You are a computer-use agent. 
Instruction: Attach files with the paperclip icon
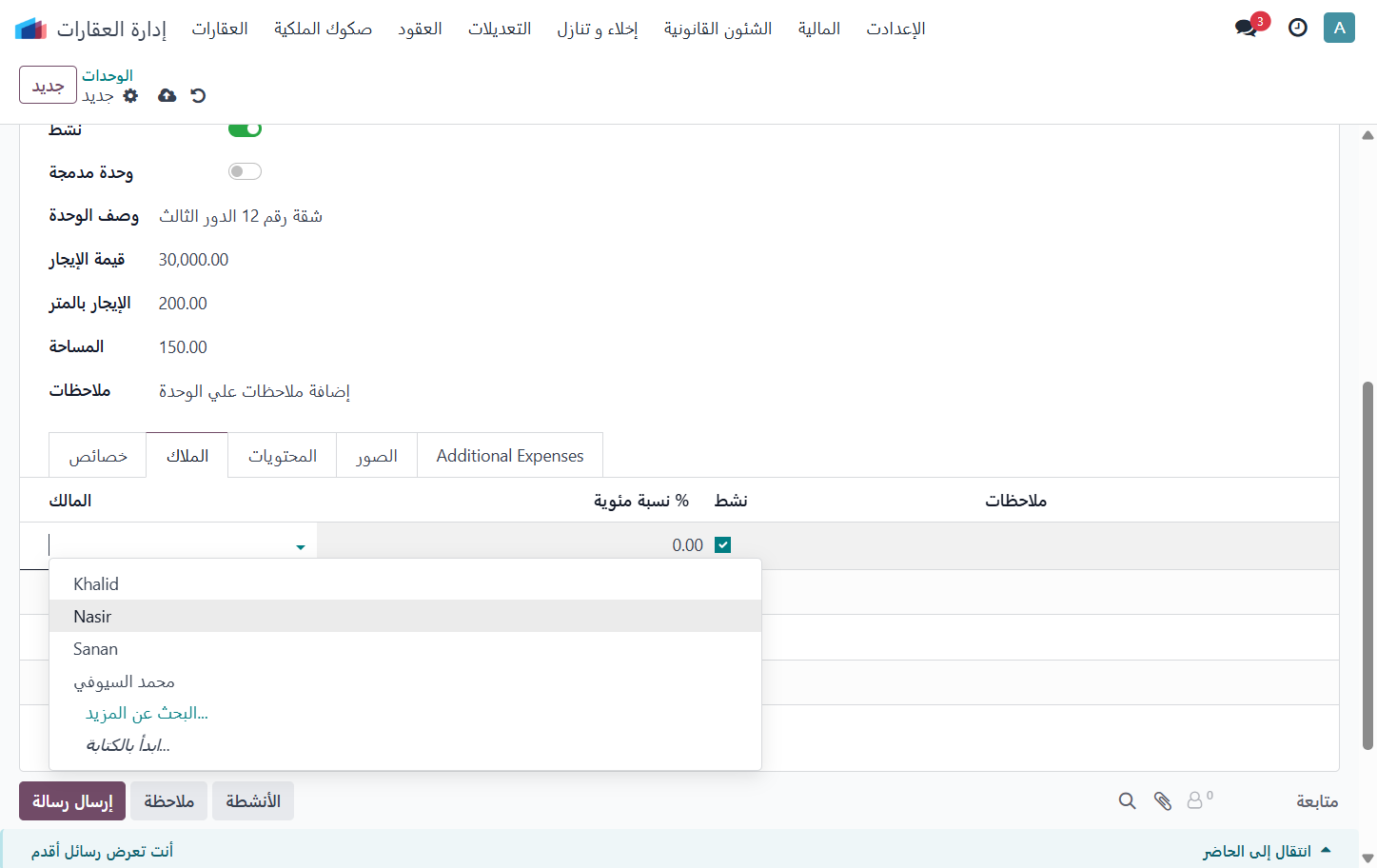pyautogui.click(x=1163, y=801)
